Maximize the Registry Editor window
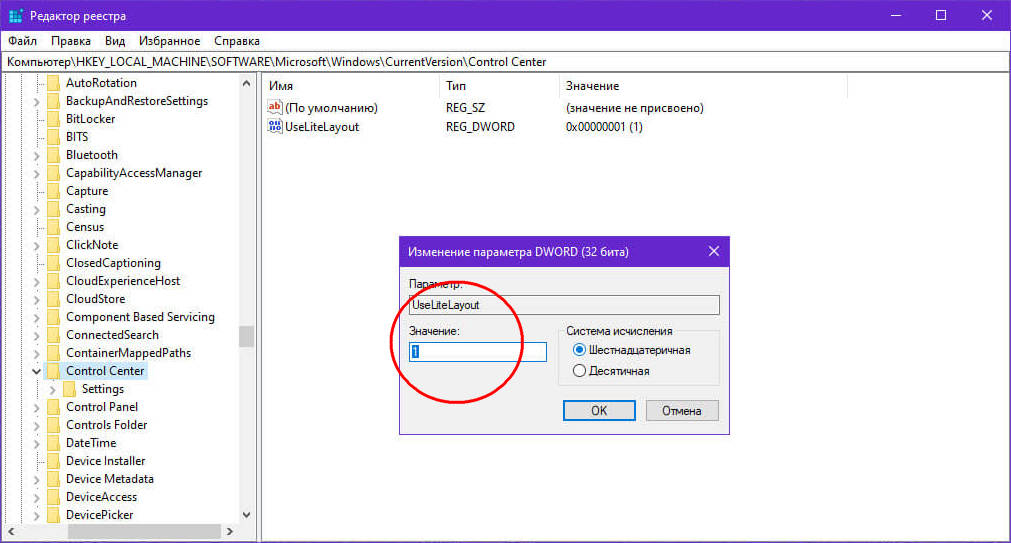1011x543 pixels. click(x=941, y=15)
